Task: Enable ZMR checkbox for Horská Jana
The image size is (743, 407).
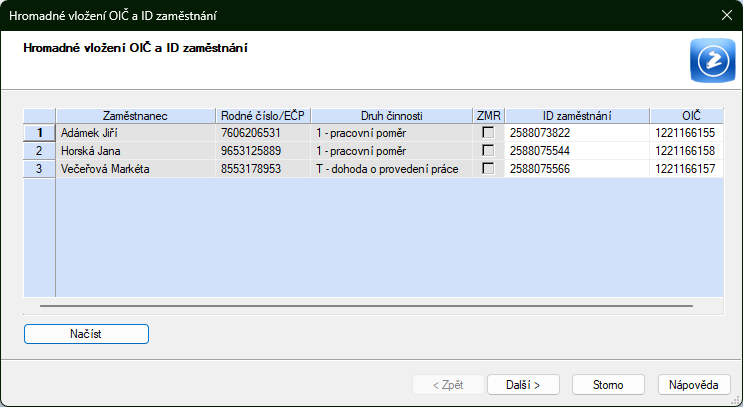Action: tap(488, 150)
